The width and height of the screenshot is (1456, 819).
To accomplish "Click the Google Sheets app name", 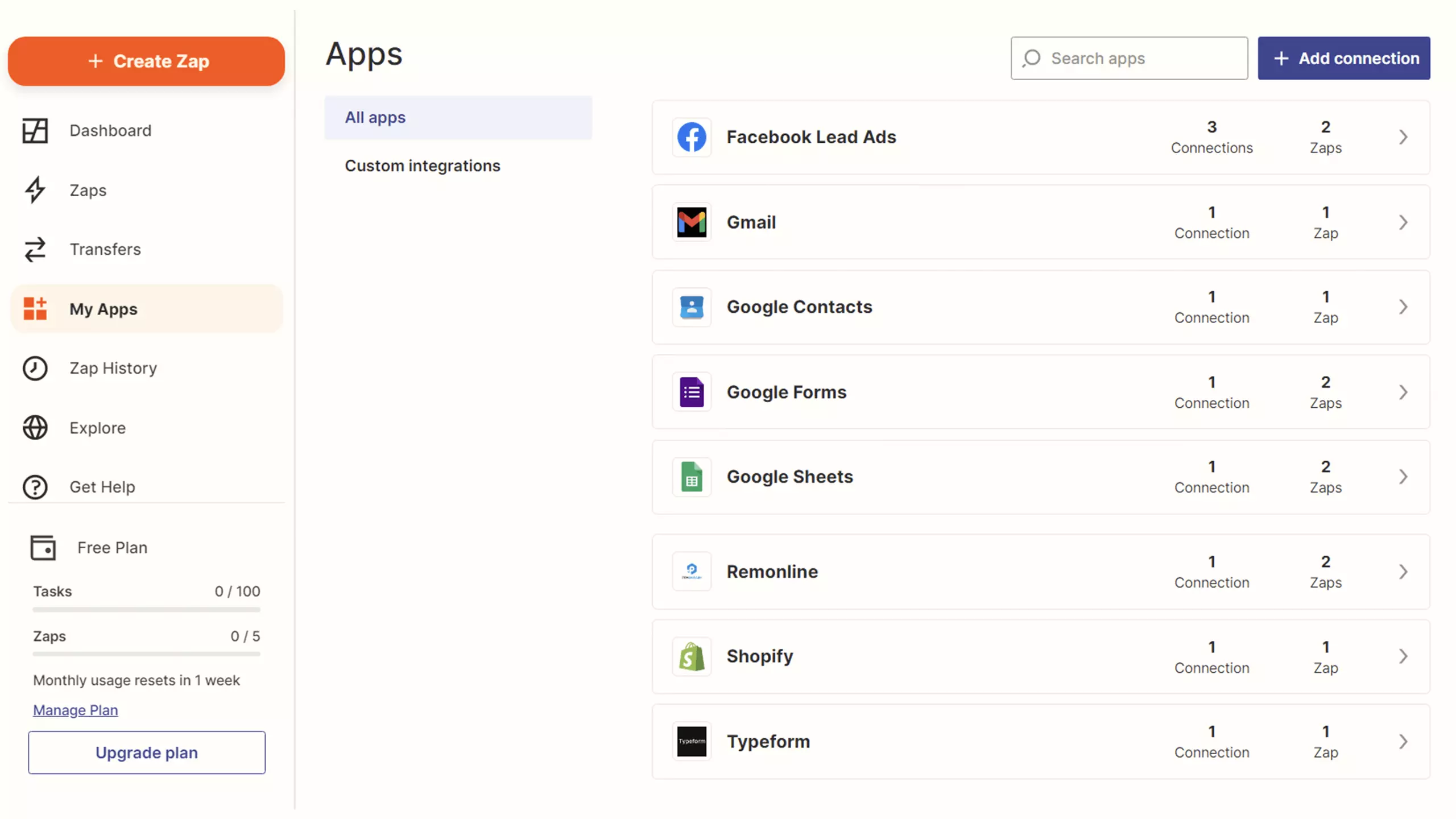I will point(790,477).
